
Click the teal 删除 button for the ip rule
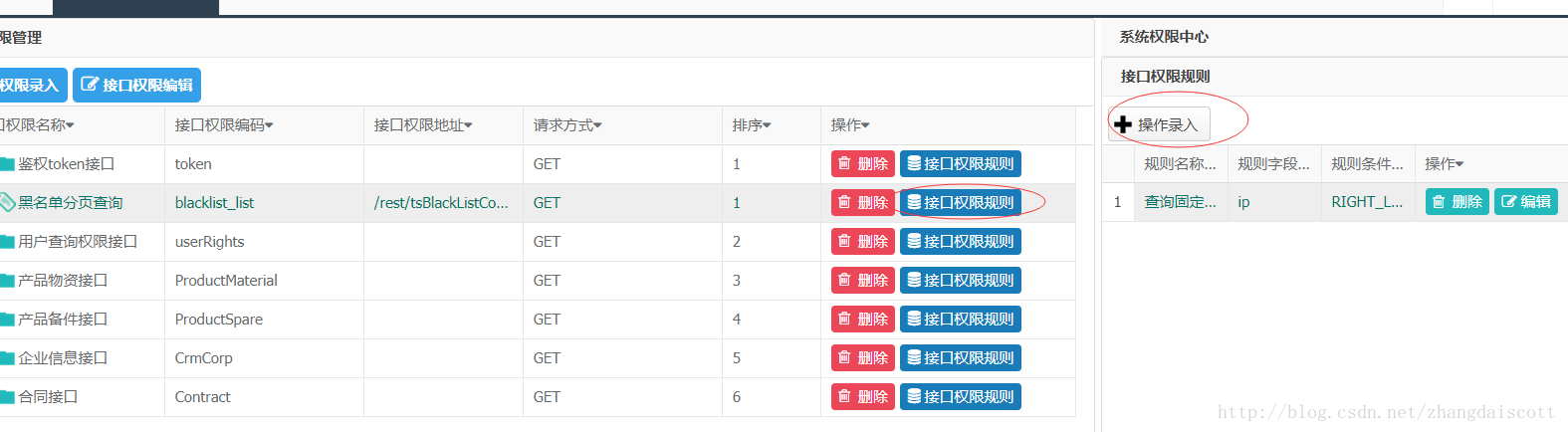coord(1457,201)
